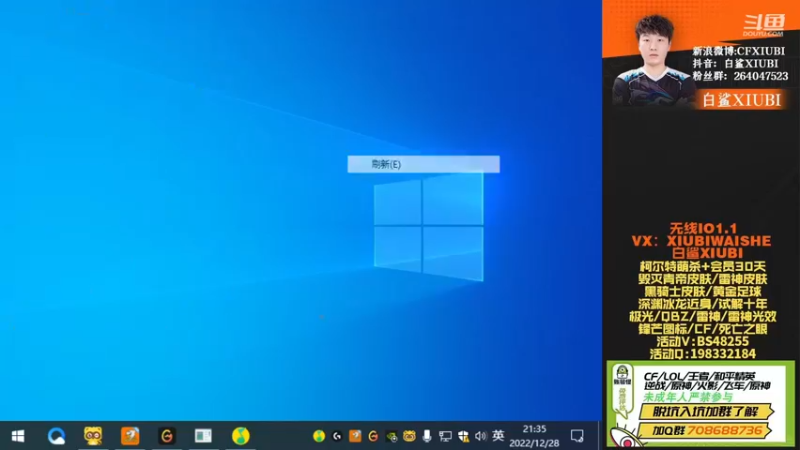The width and height of the screenshot is (800, 450).
Task: Open the Action Center notifications
Action: (577, 436)
